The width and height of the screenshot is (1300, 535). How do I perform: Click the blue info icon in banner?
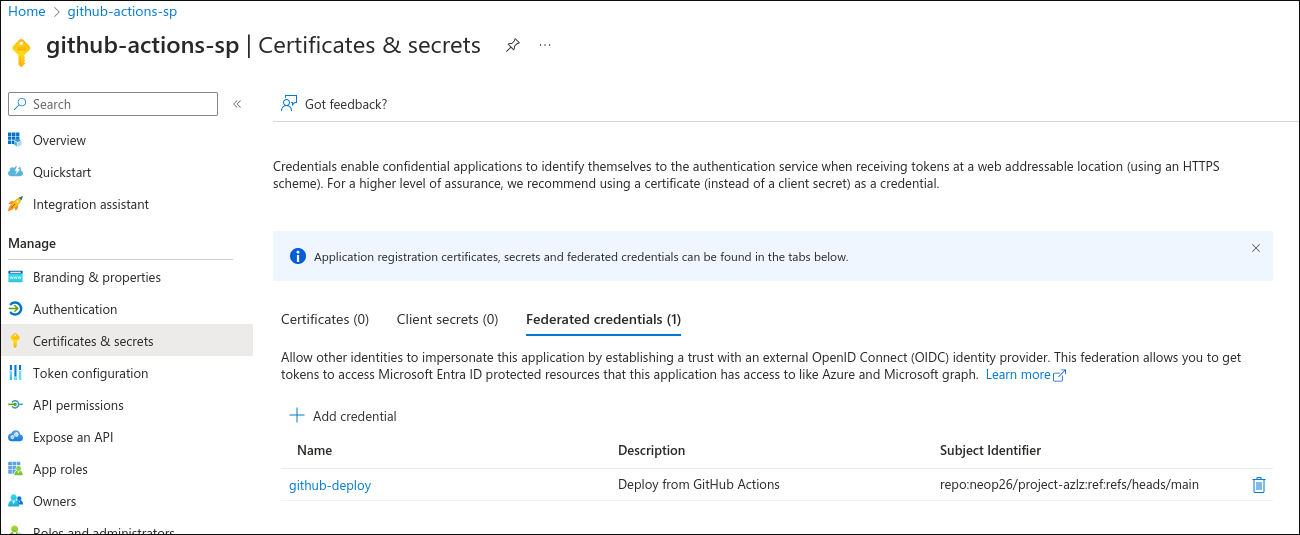[x=298, y=256]
